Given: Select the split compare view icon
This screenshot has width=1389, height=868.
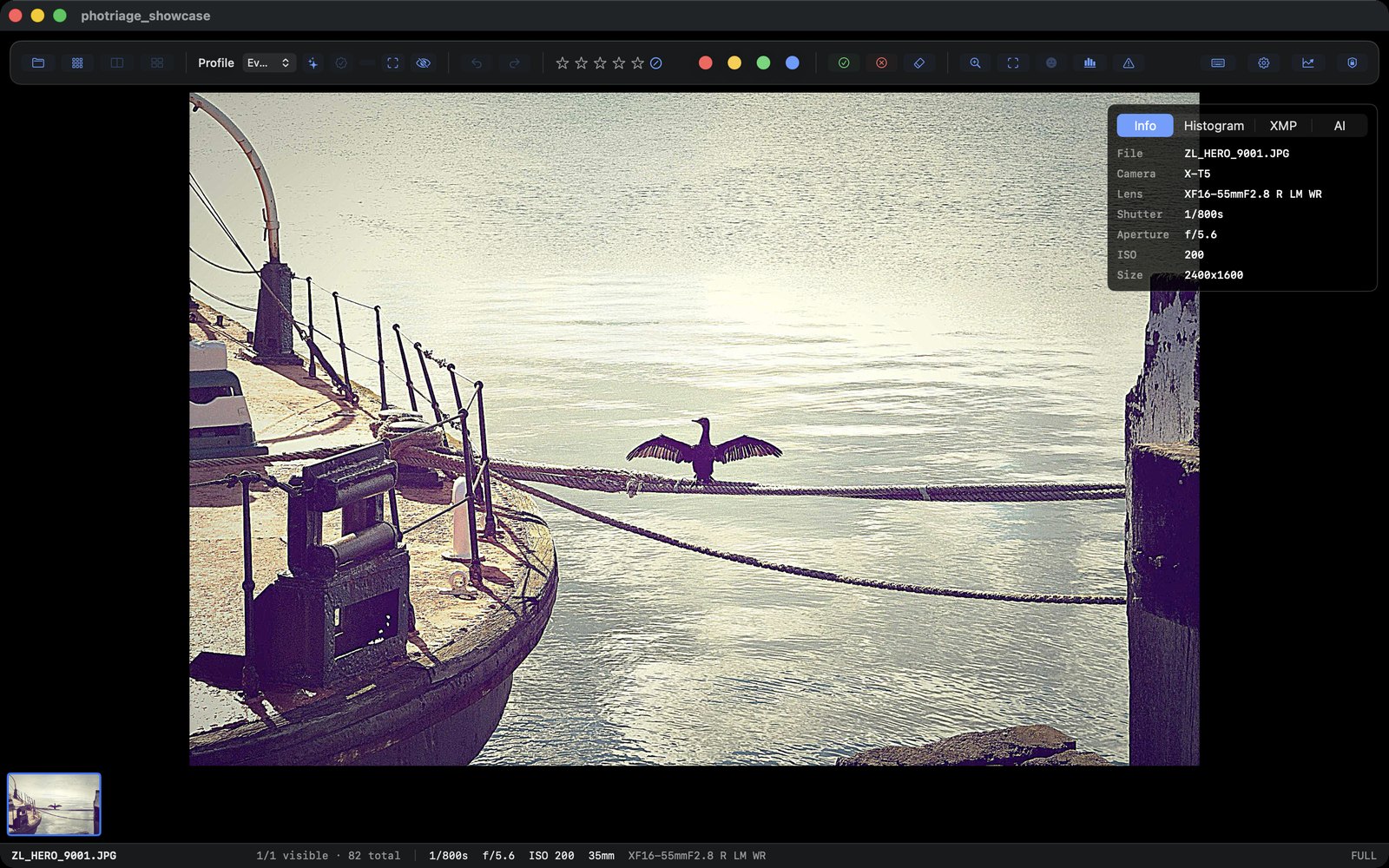Looking at the screenshot, I should (x=117, y=62).
